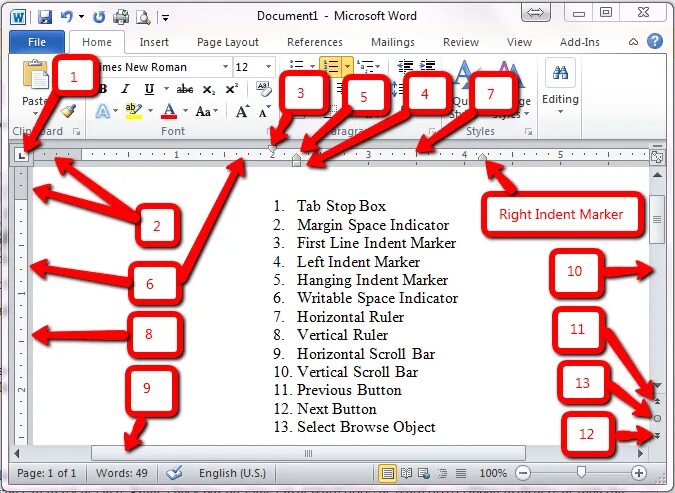Screen dimensions: 675x493
Task: Switch to Review tab
Action: tap(461, 42)
